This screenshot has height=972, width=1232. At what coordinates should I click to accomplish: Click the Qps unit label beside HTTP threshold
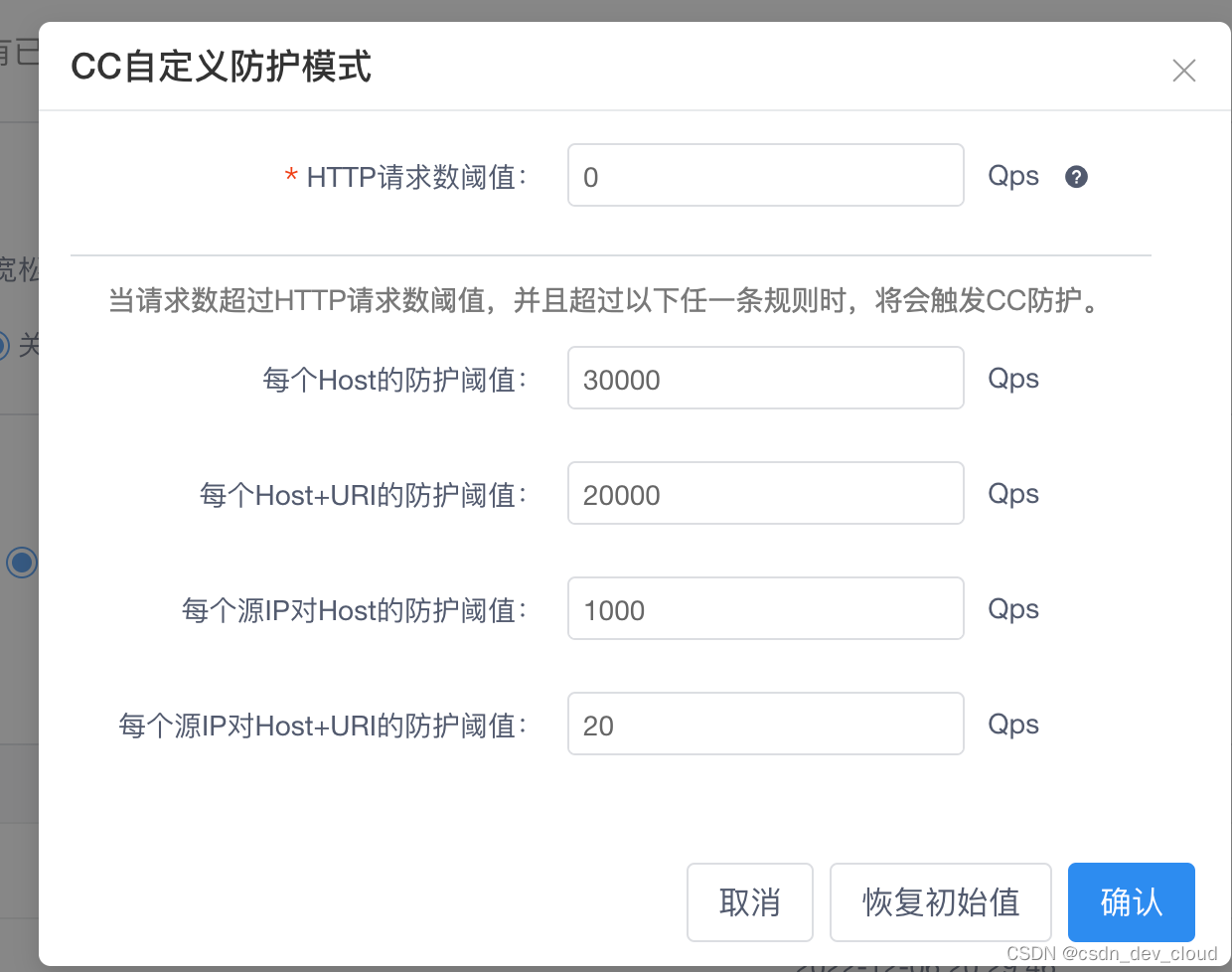coord(1012,175)
